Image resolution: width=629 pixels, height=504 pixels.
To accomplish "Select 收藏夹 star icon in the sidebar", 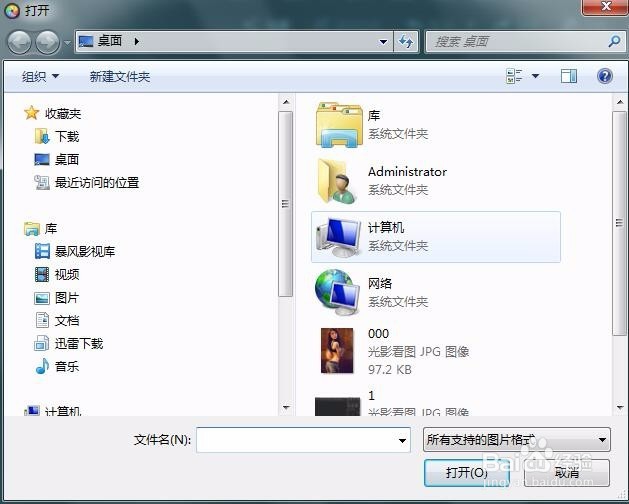I will point(31,113).
